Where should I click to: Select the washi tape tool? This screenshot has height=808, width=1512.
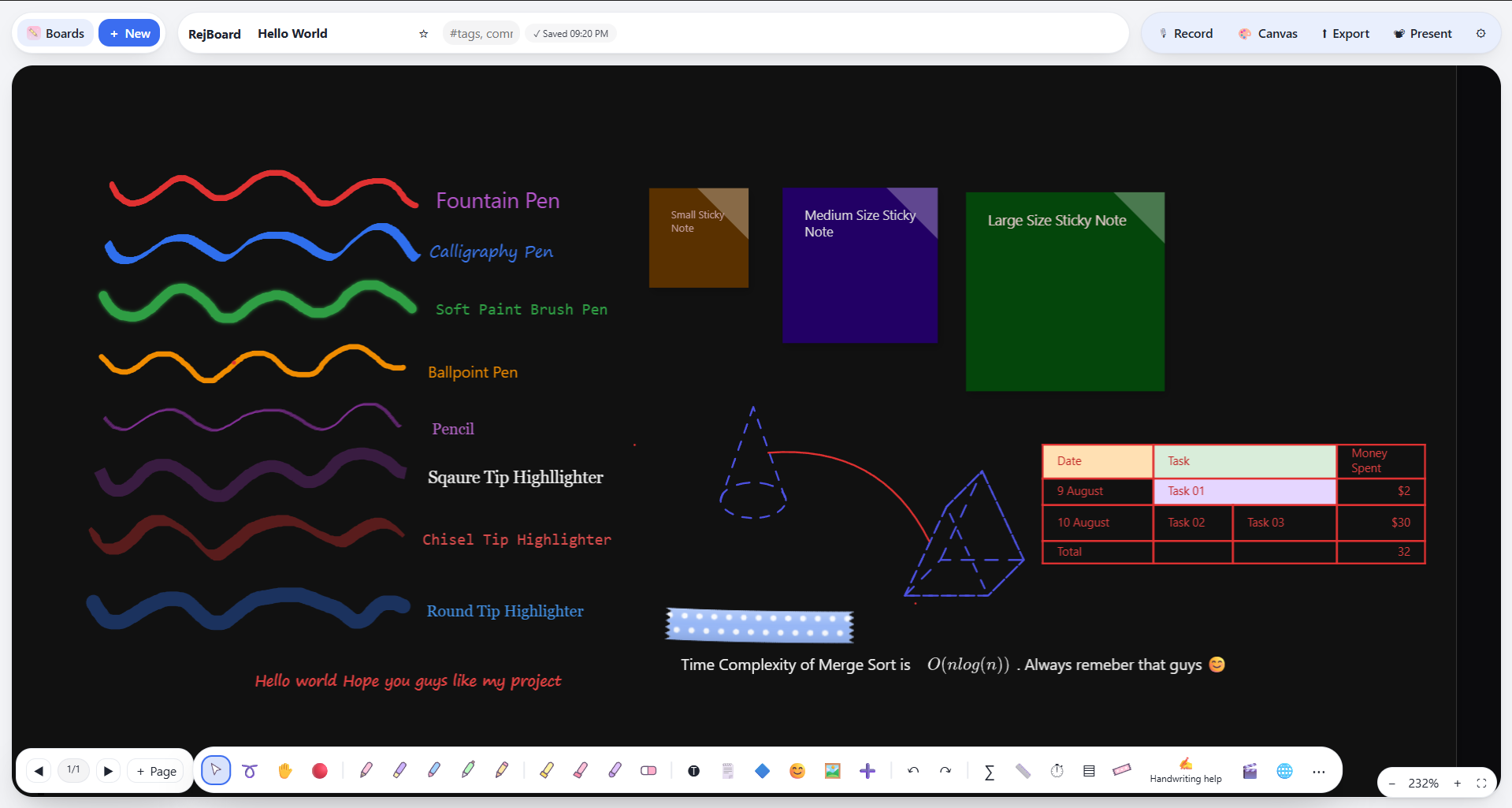[1122, 769]
